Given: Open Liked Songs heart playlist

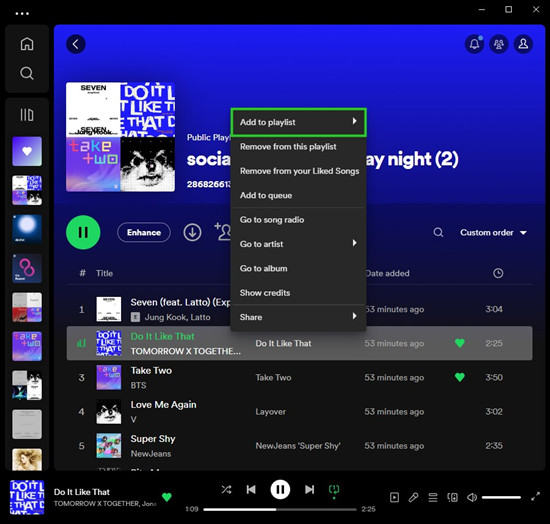Looking at the screenshot, I should (27, 152).
